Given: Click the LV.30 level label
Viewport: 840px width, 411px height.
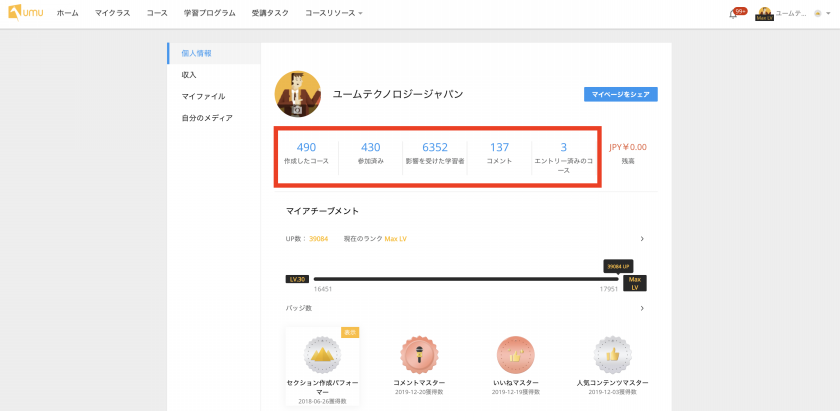Looking at the screenshot, I should coord(297,279).
